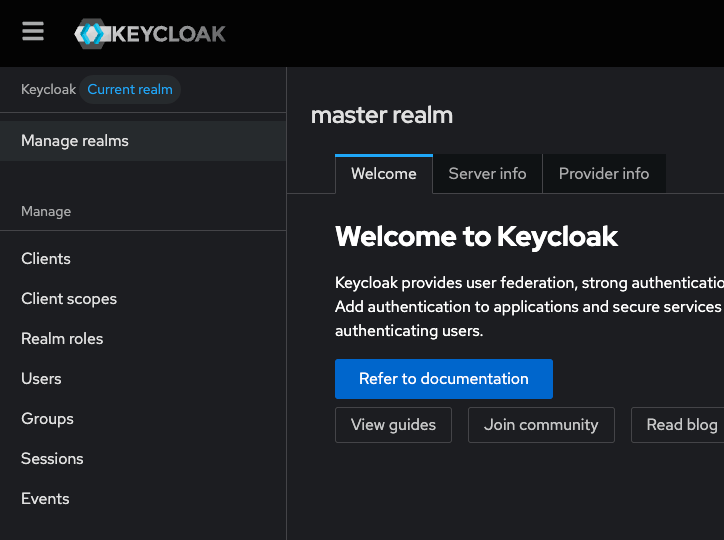Open Events in sidebar

click(x=143, y=498)
